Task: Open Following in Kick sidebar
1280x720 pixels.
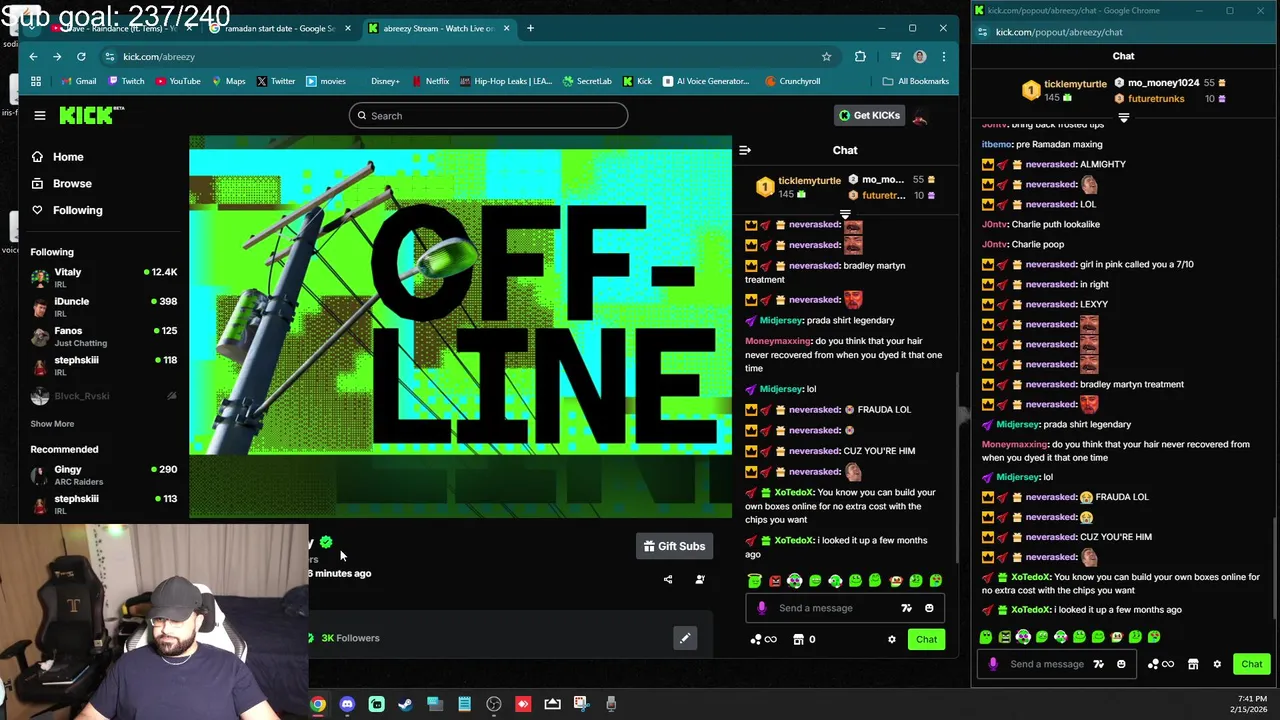Action: (x=77, y=210)
